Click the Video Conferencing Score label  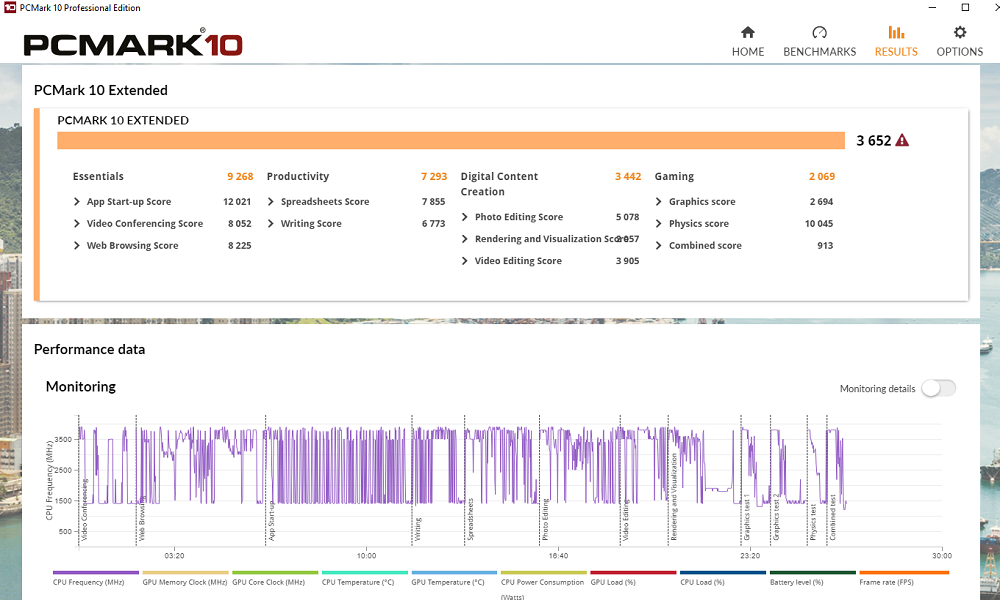tap(145, 223)
